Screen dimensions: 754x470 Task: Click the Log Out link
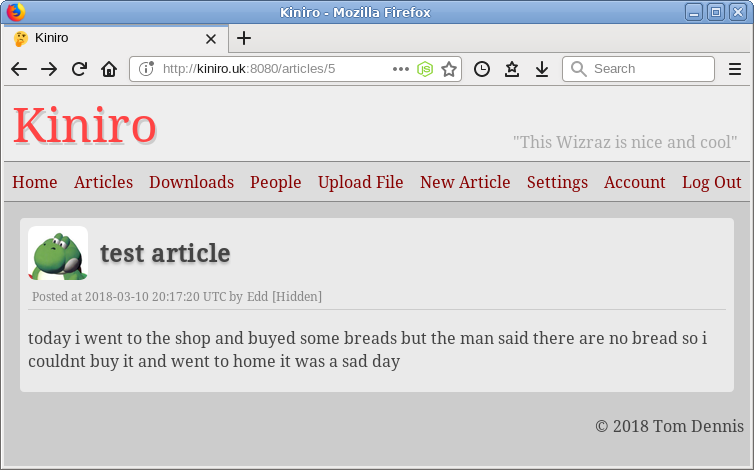(711, 182)
